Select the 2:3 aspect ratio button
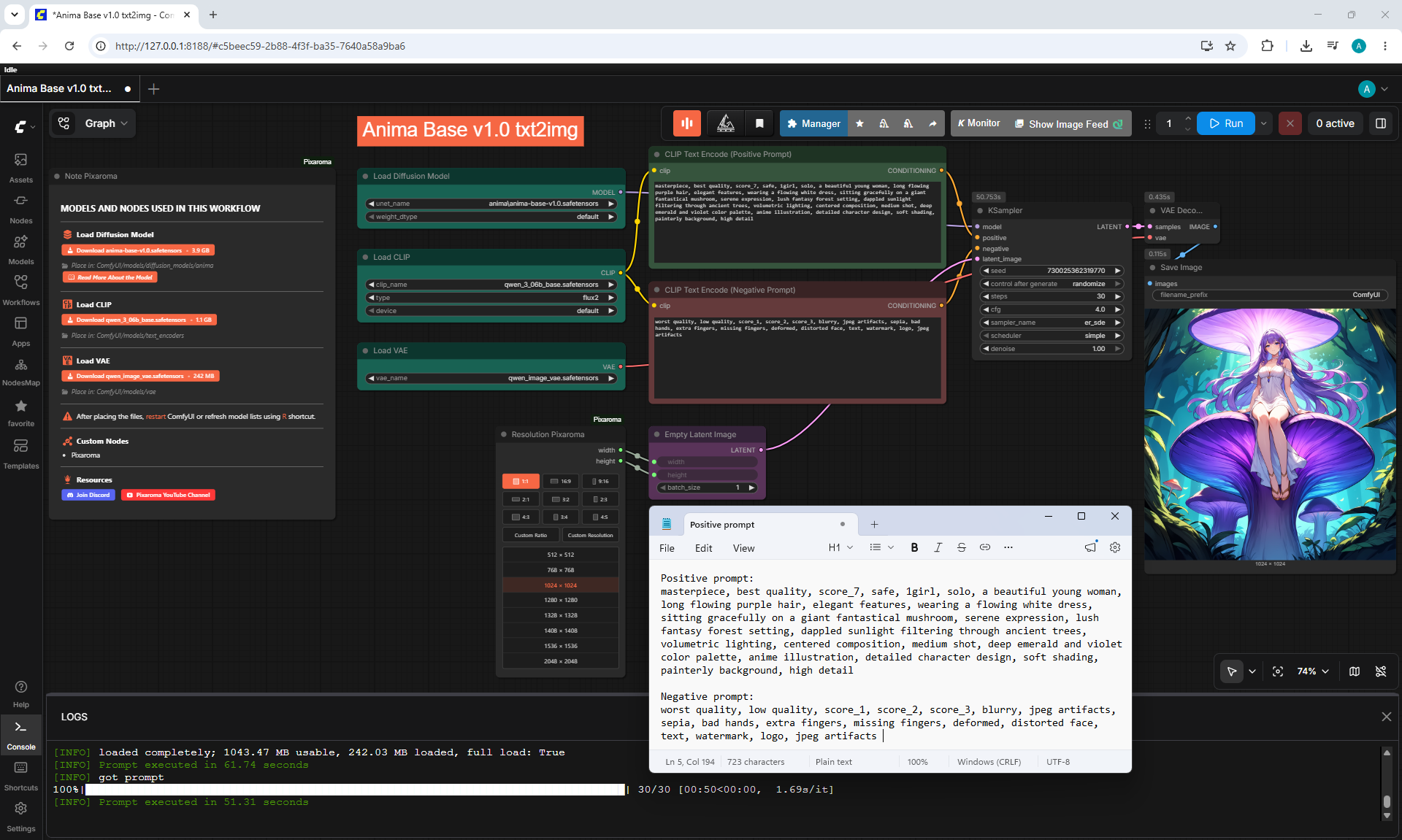The width and height of the screenshot is (1402, 840). pos(600,499)
